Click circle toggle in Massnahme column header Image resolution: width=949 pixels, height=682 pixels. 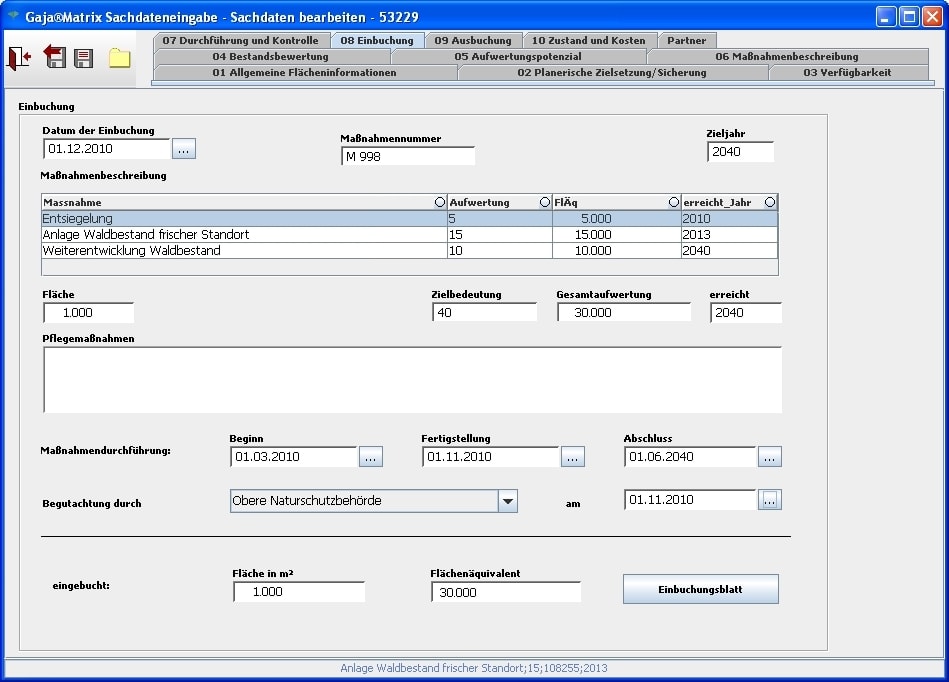coord(440,202)
